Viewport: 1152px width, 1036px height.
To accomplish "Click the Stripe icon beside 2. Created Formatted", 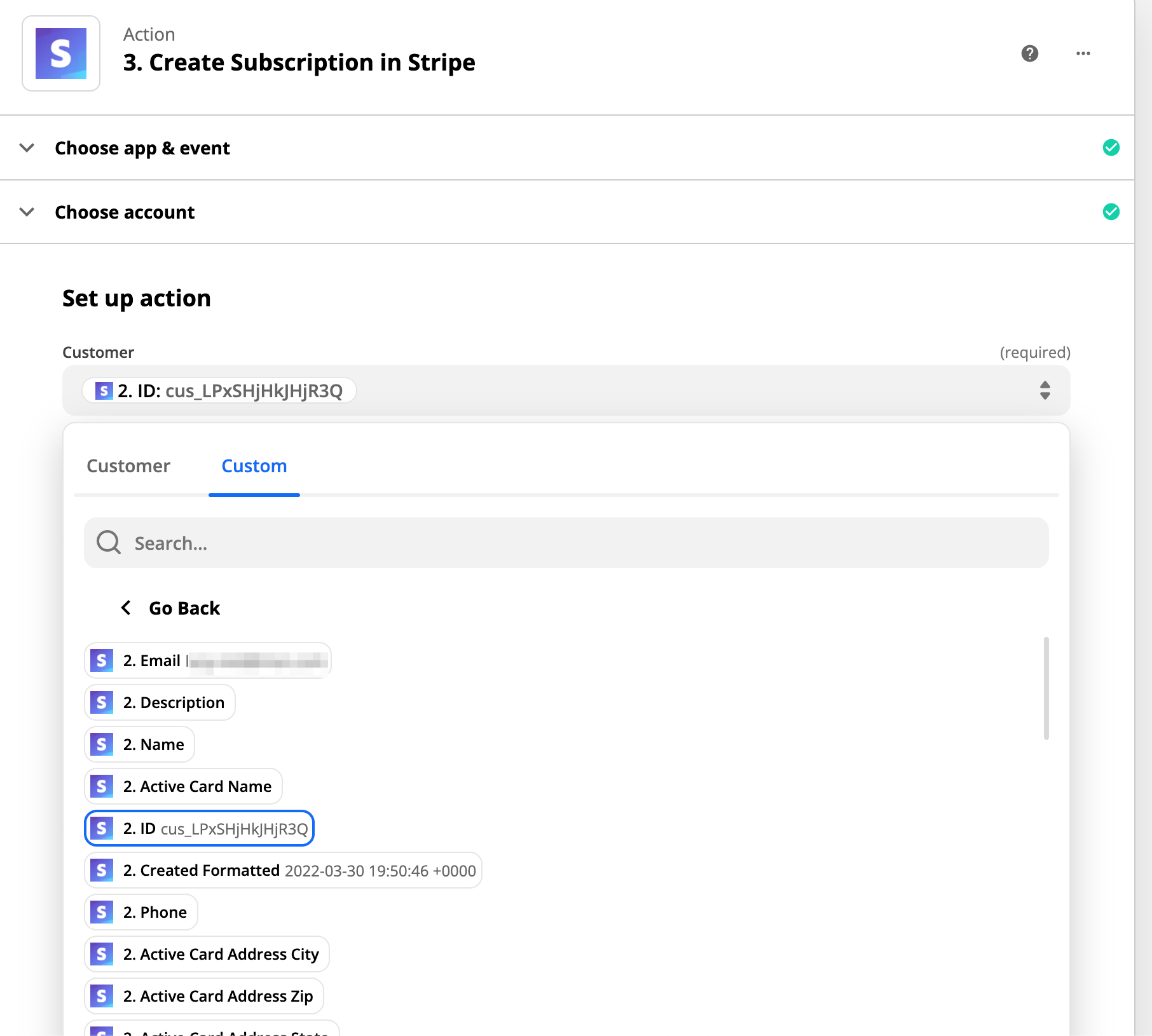I will click(102, 870).
